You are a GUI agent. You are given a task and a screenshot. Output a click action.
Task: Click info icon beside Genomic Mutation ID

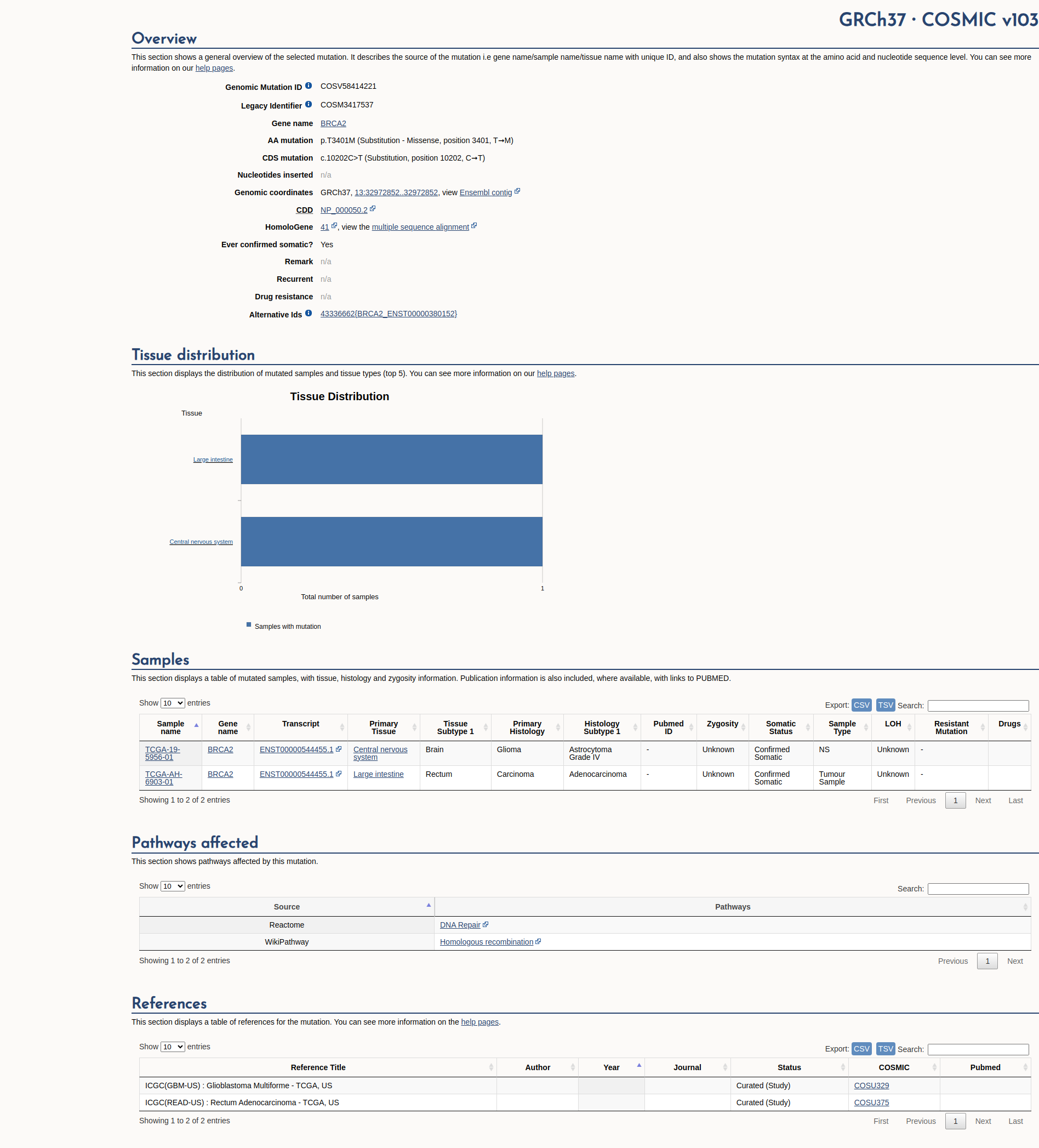point(308,86)
